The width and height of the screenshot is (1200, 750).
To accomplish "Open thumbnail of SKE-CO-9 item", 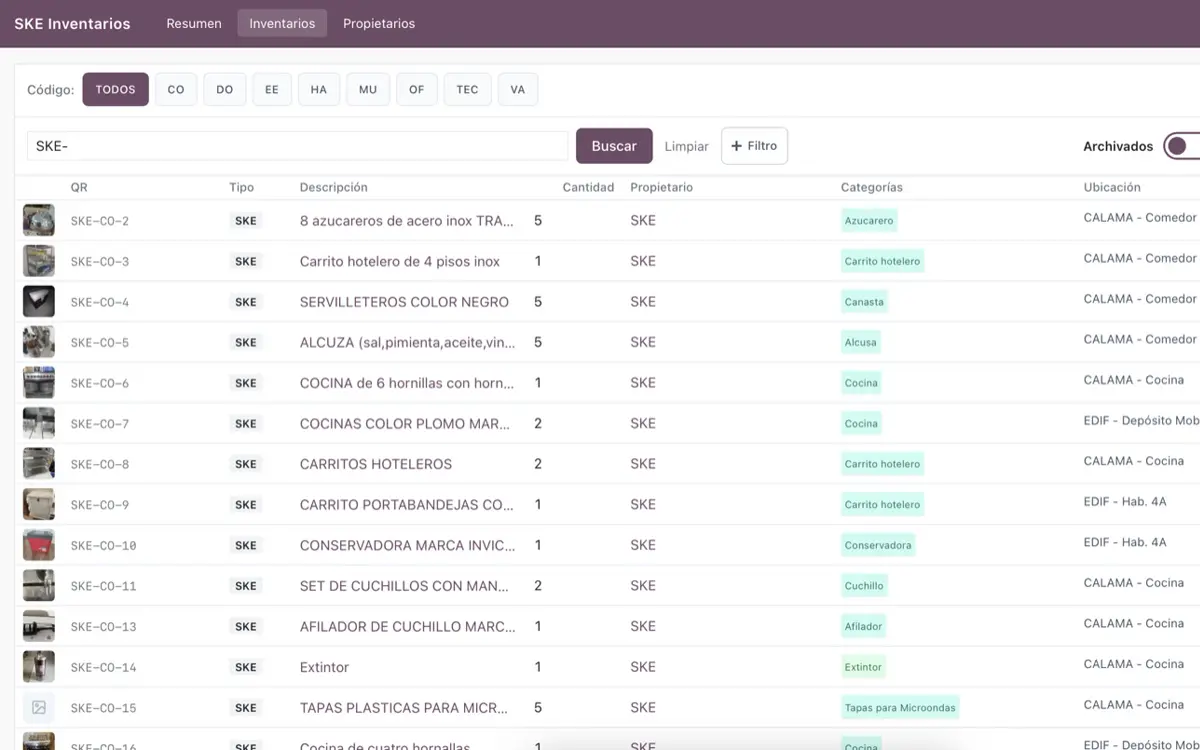I will (x=39, y=504).
